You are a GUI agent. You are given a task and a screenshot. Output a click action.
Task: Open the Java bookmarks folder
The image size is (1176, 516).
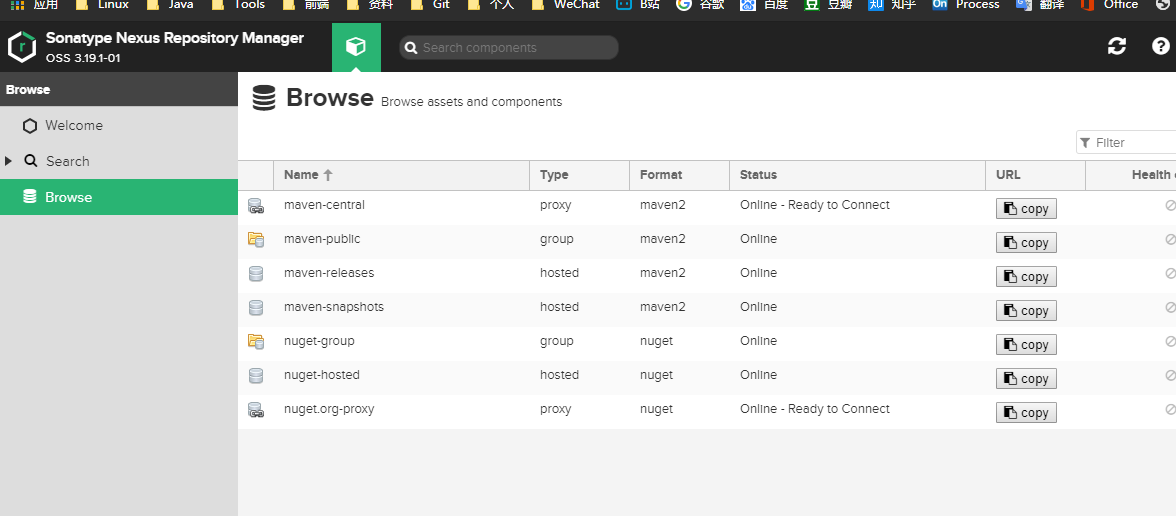coord(170,5)
